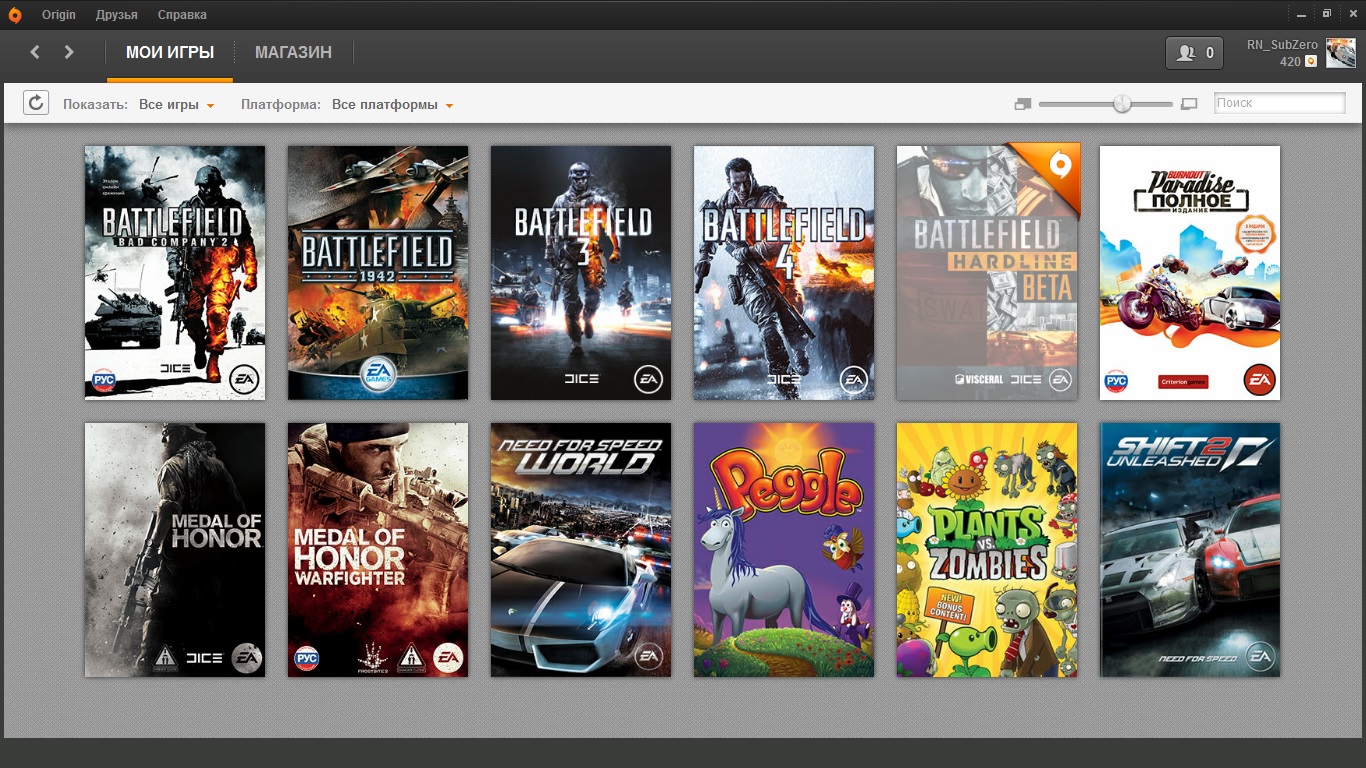Screen dimensions: 1366x768
Task: Select Plants vs. Zombies cover
Action: [x=987, y=550]
